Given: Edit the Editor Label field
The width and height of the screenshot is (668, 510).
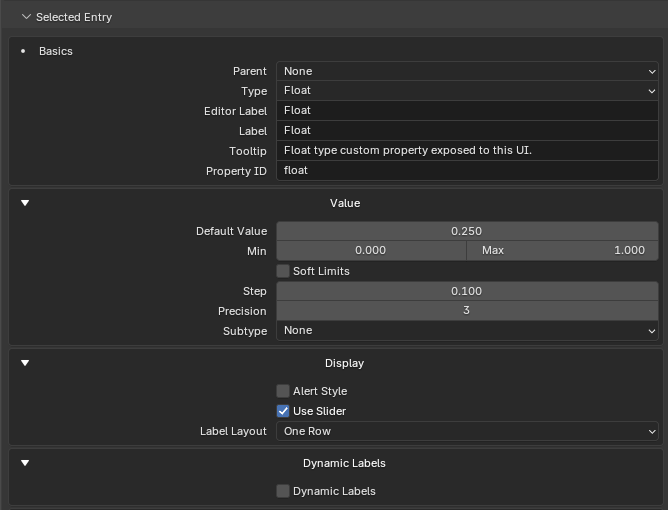Looking at the screenshot, I should click(x=467, y=111).
